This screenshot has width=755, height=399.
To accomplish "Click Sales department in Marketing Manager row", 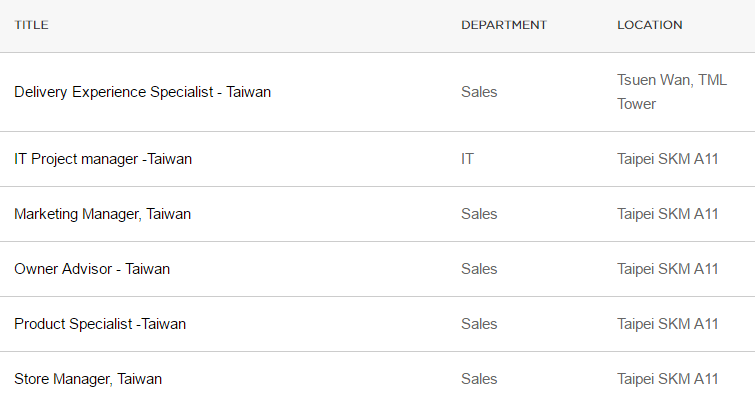I will point(479,214).
